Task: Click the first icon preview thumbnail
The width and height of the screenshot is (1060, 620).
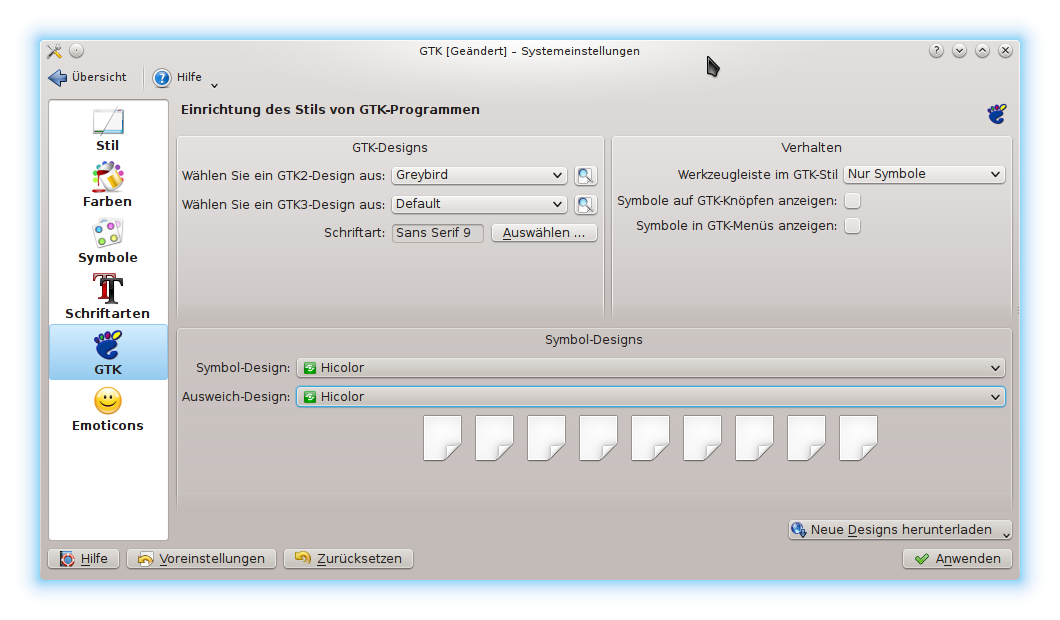Action: (x=442, y=438)
